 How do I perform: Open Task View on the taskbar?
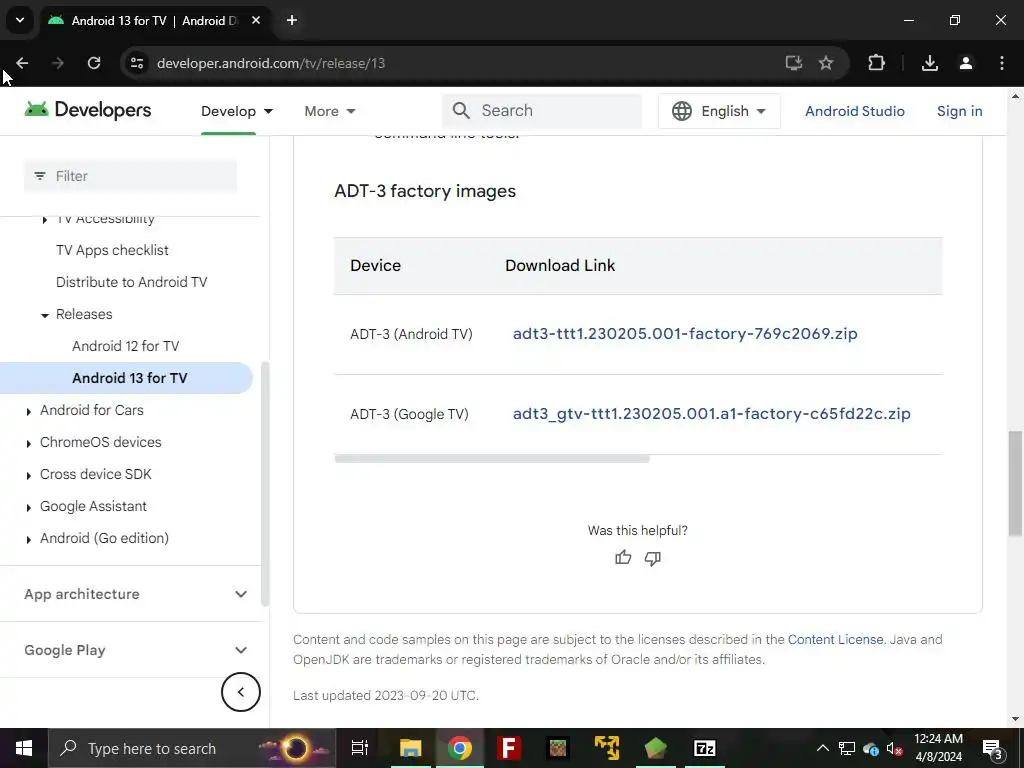coord(360,748)
